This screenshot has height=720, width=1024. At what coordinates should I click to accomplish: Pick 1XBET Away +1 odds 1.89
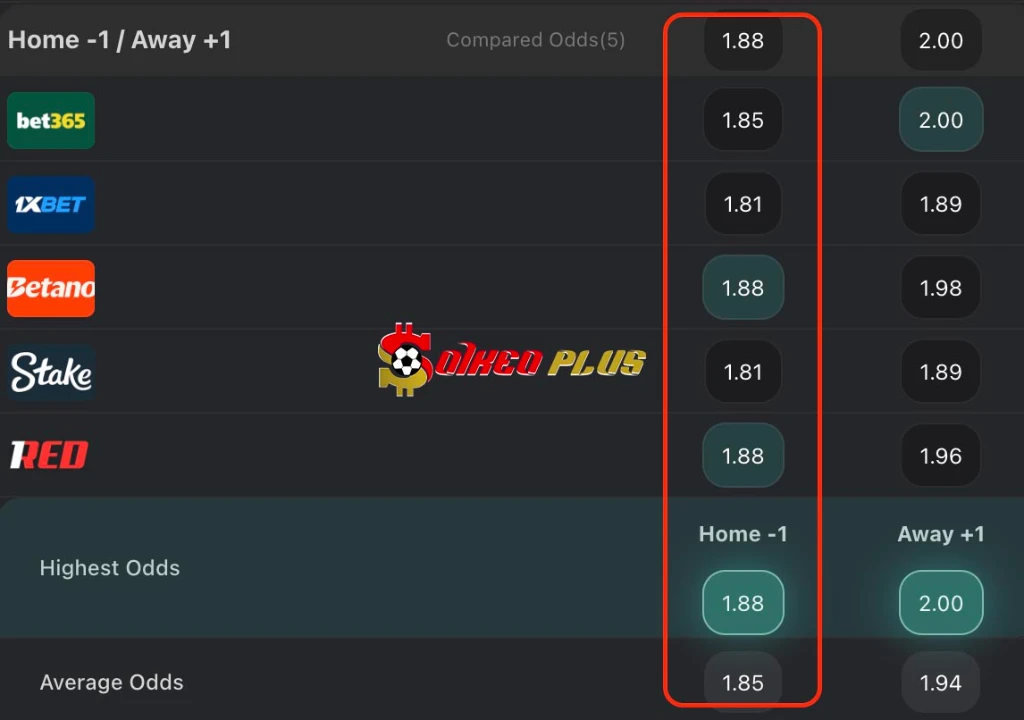click(x=940, y=205)
